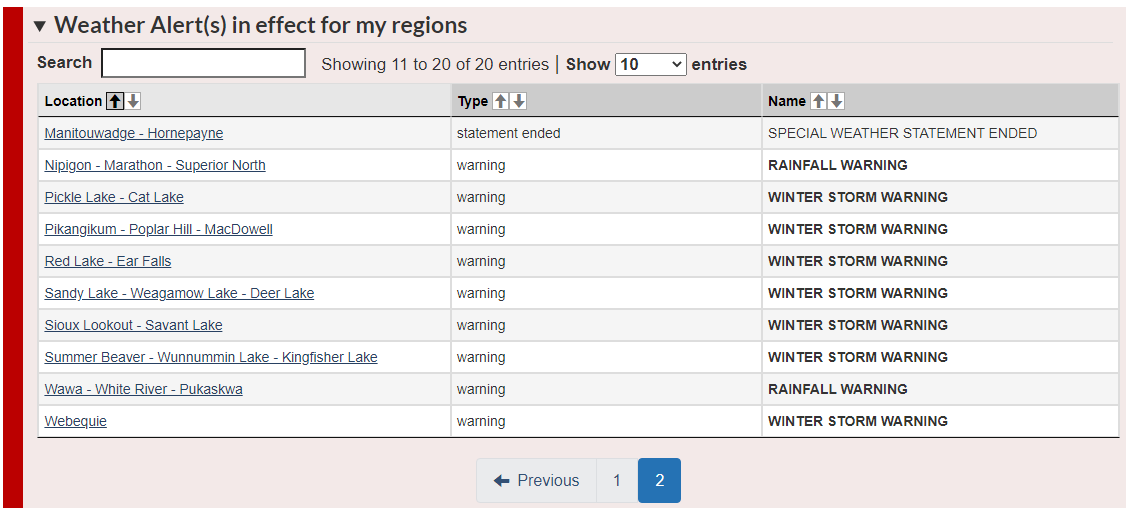Sort Type column descending arrow
This screenshot has width=1126, height=508.
tap(519, 101)
